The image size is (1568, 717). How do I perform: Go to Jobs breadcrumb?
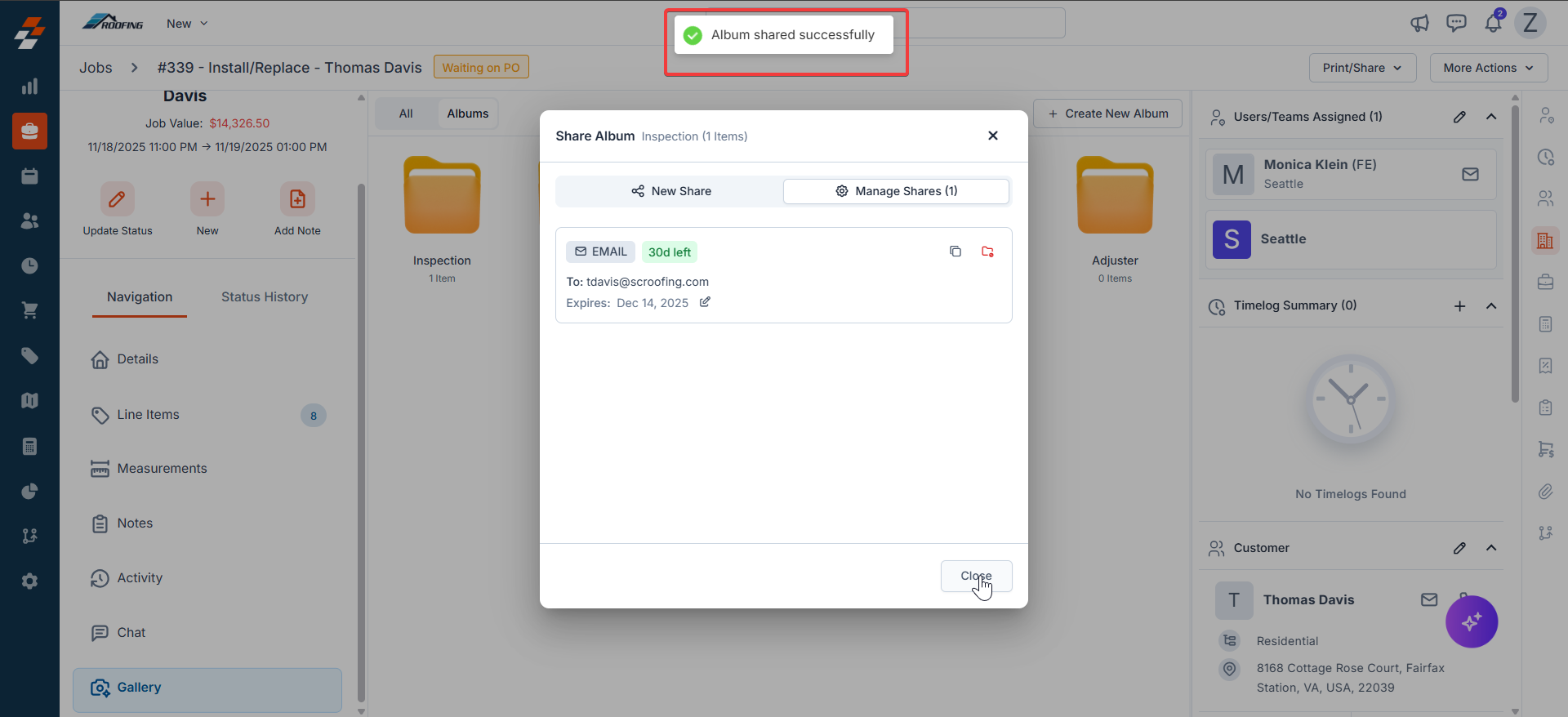tap(96, 68)
